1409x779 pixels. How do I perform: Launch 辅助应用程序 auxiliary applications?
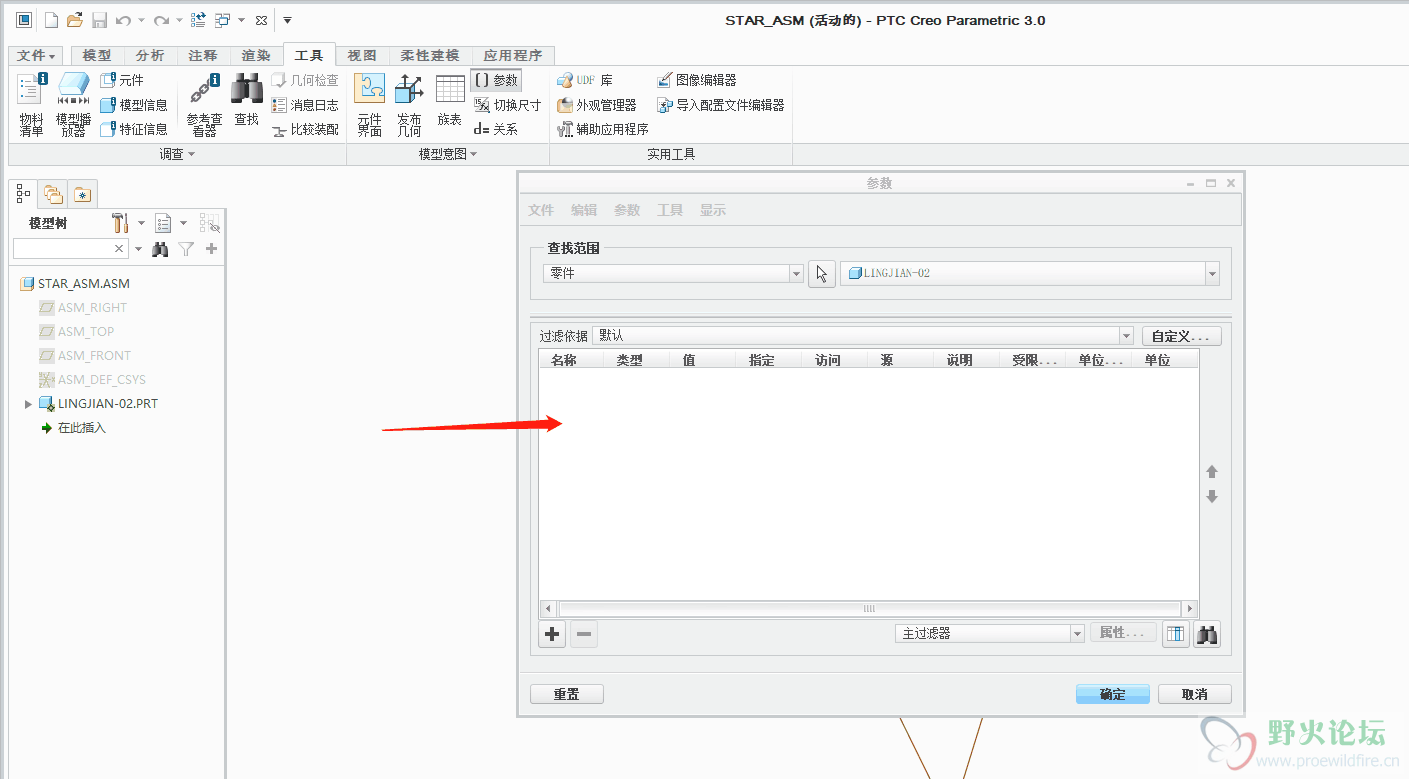point(603,129)
